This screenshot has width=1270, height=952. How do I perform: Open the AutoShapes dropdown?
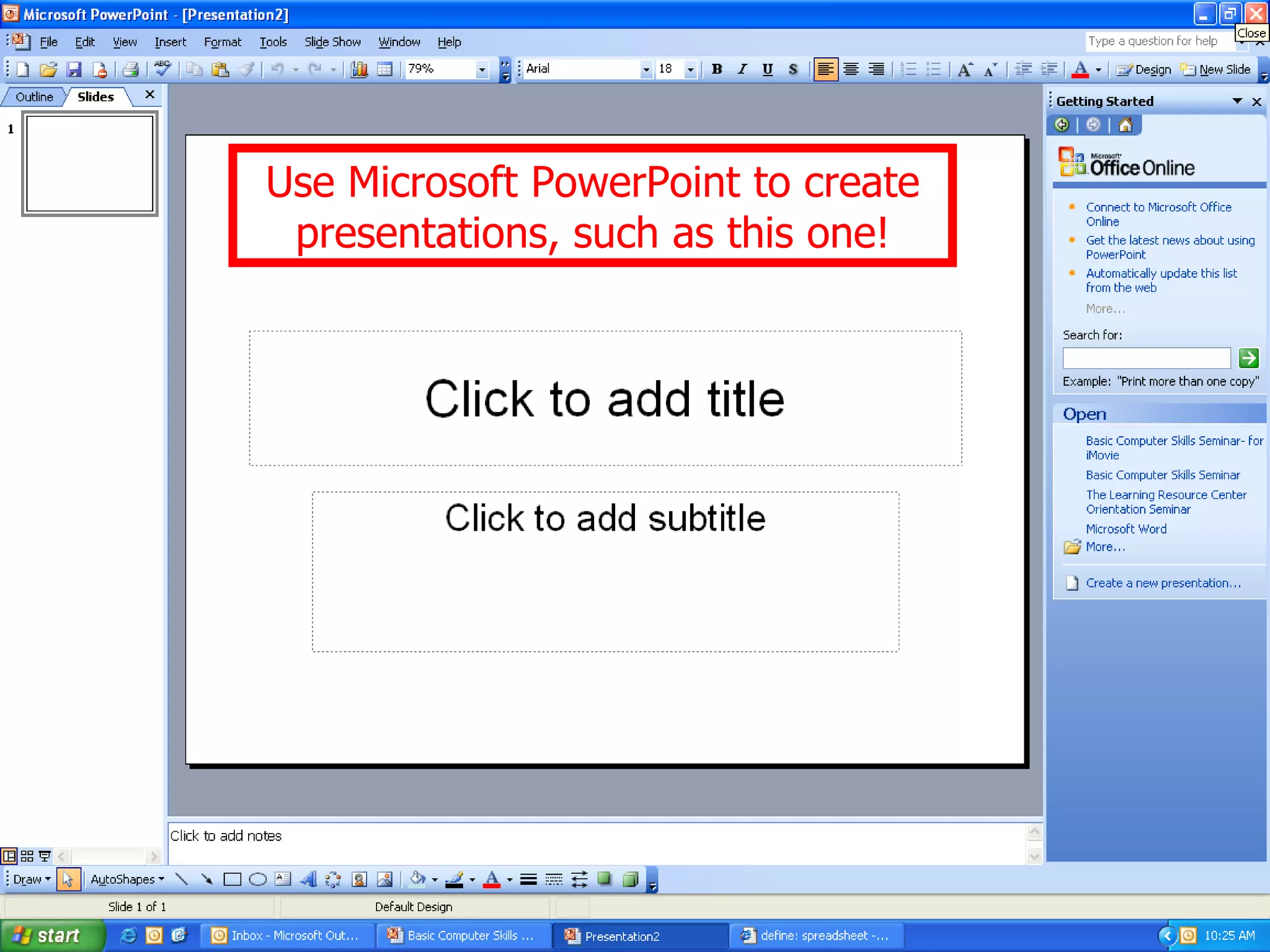tap(128, 879)
